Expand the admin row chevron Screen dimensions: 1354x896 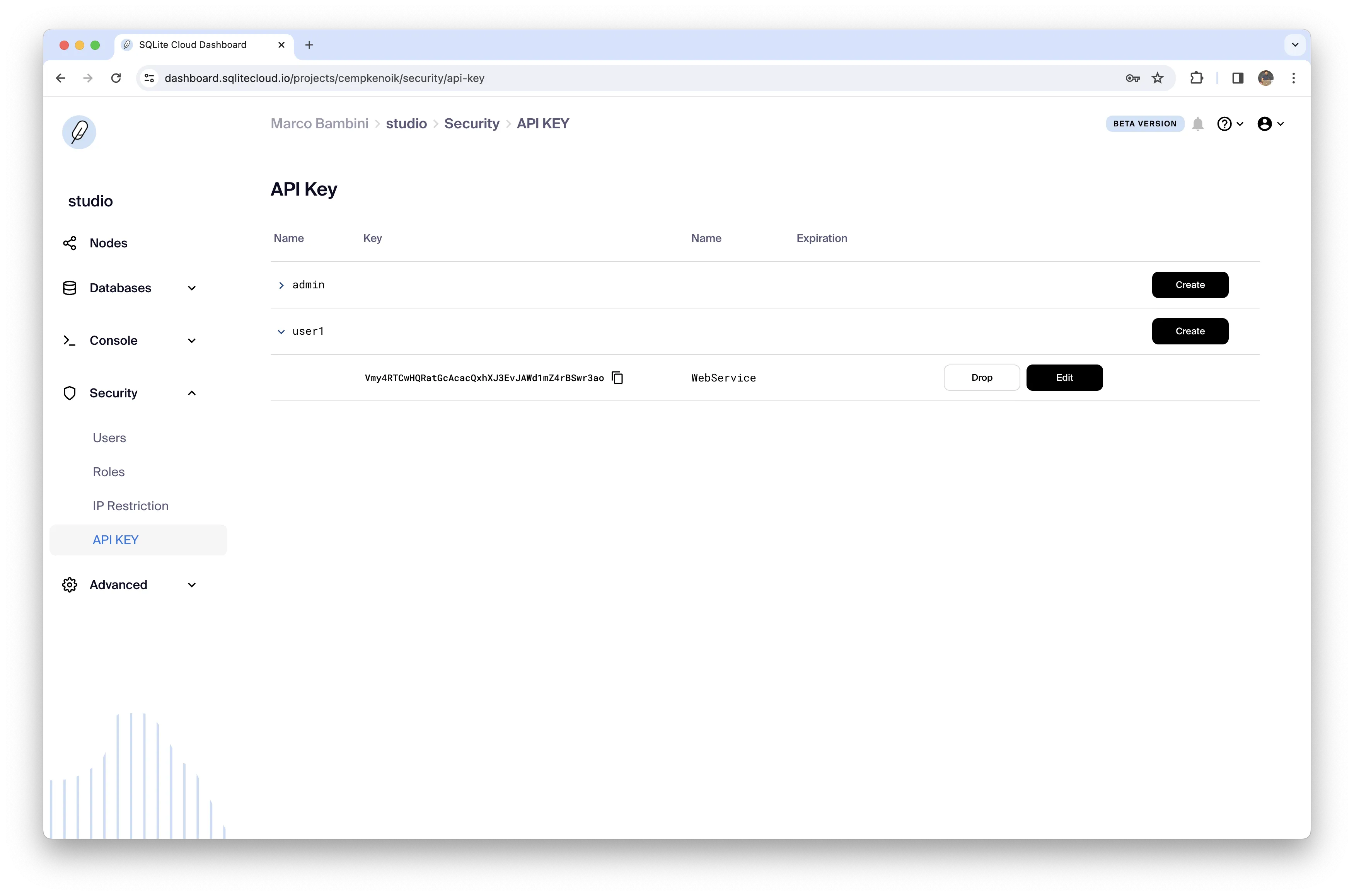281,285
